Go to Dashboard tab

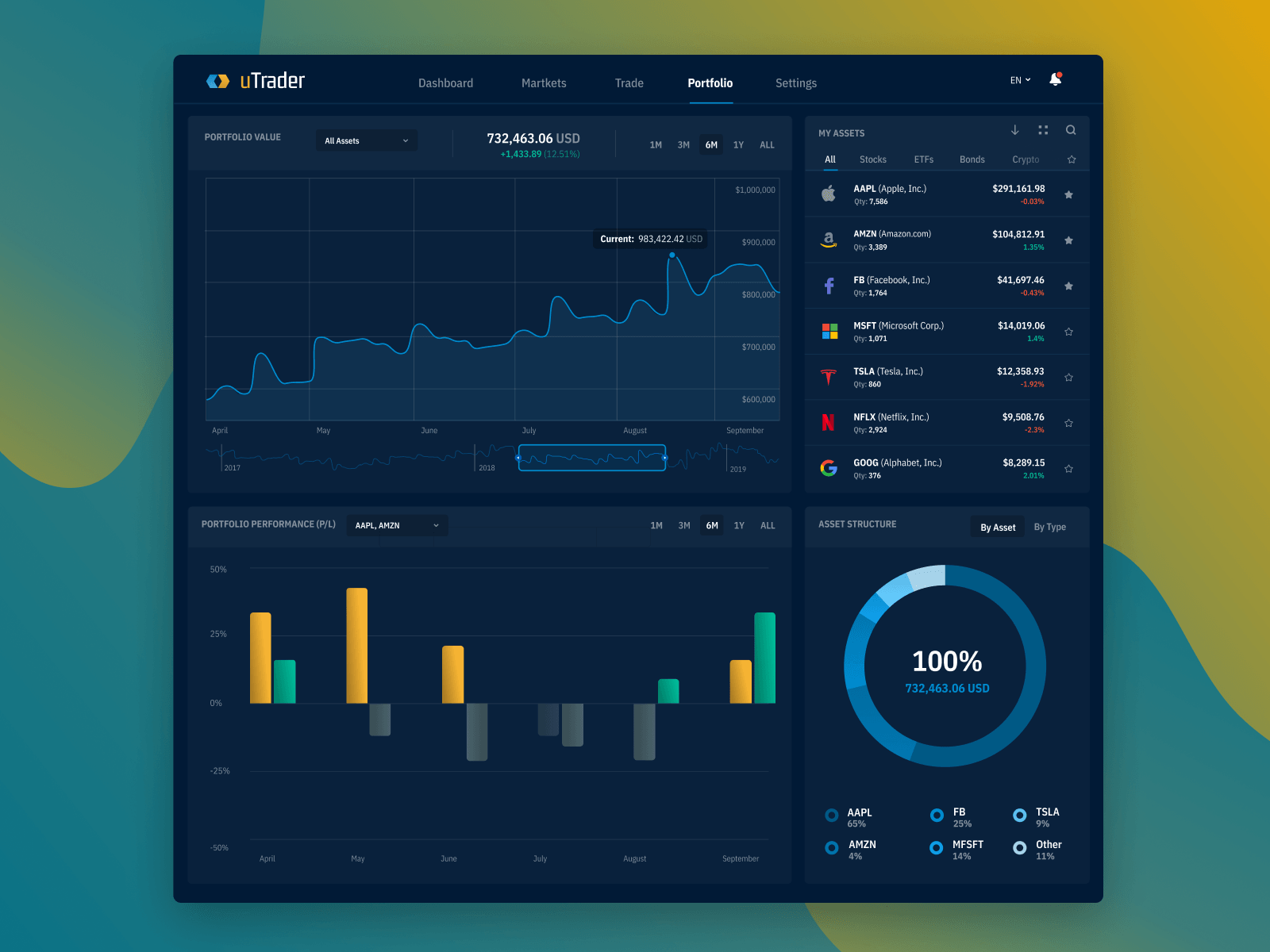click(x=445, y=83)
